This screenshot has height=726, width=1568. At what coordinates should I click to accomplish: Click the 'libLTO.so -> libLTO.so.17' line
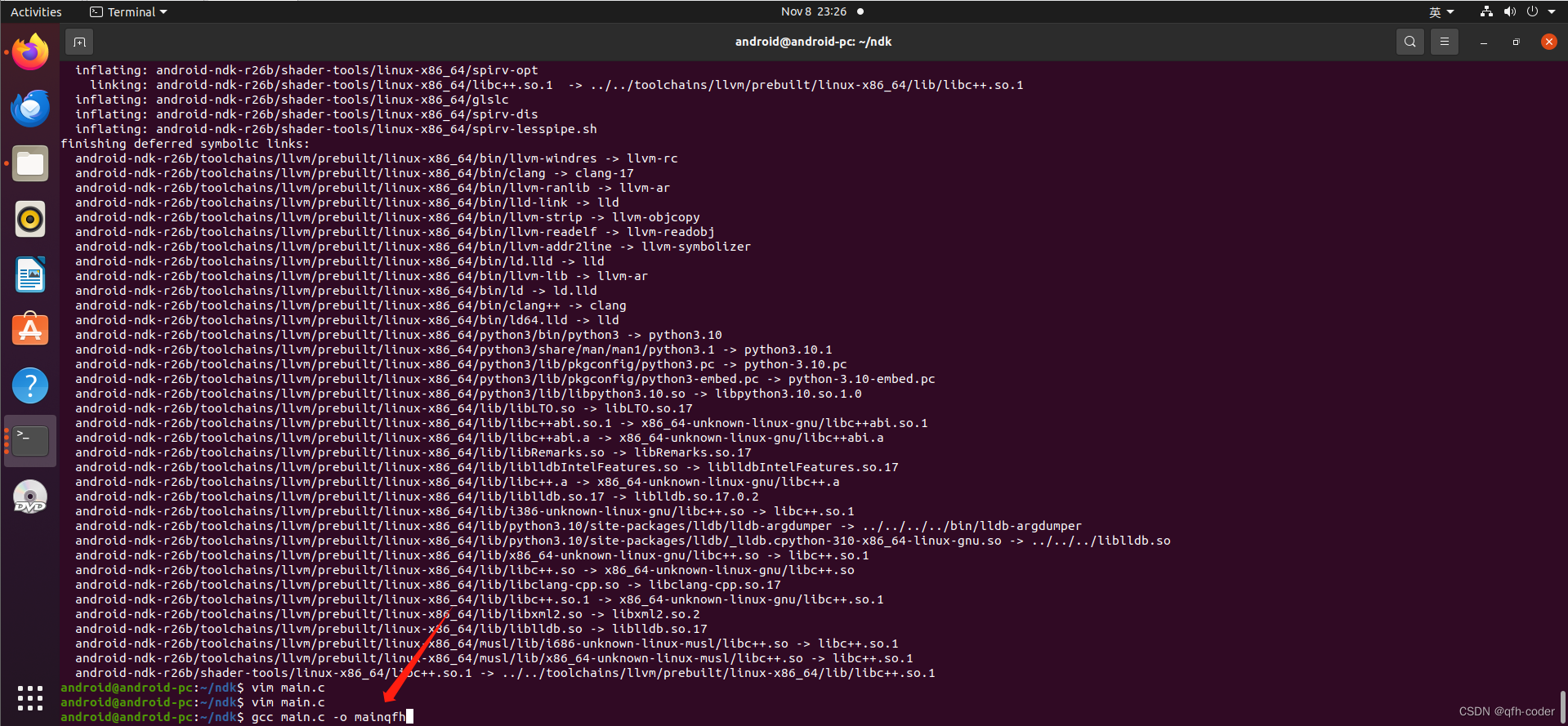coord(384,408)
